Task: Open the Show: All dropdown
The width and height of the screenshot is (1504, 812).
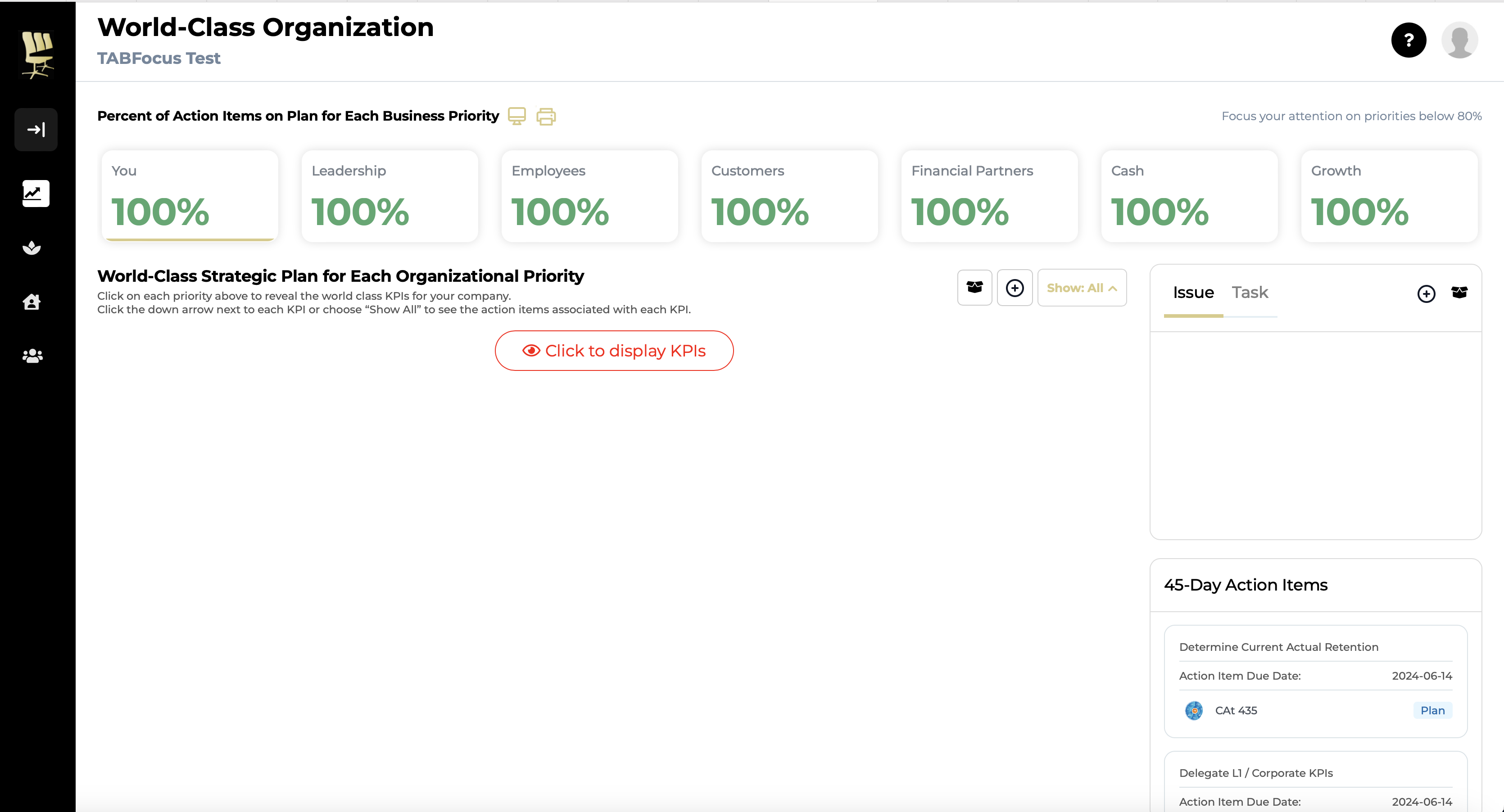Action: point(1082,288)
